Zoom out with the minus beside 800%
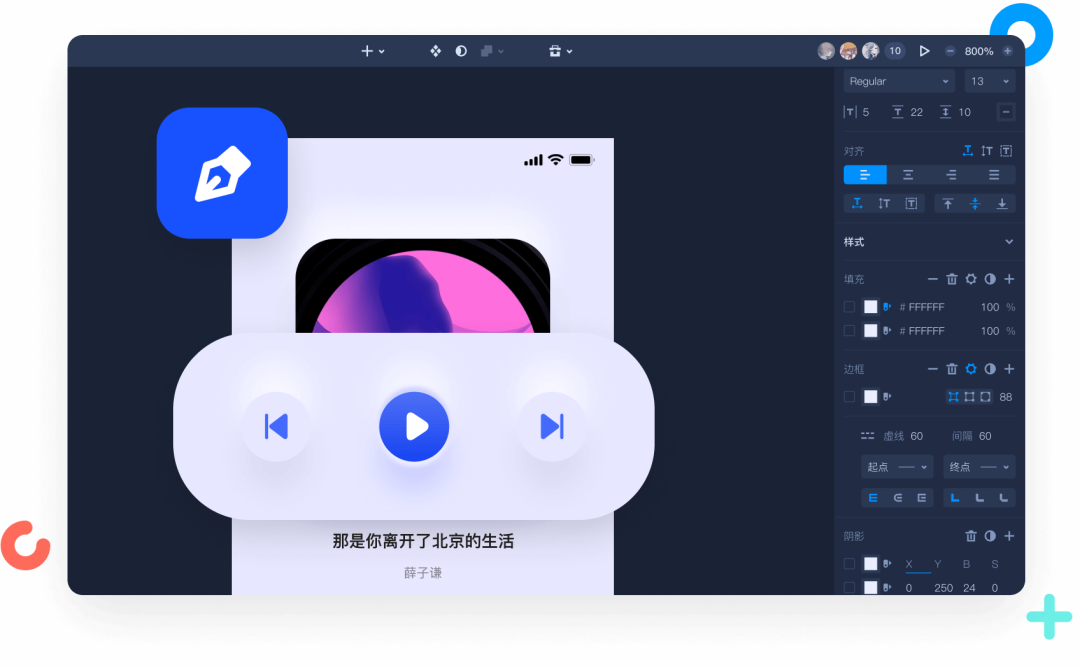The height and width of the screenshot is (667, 1080). pos(951,51)
